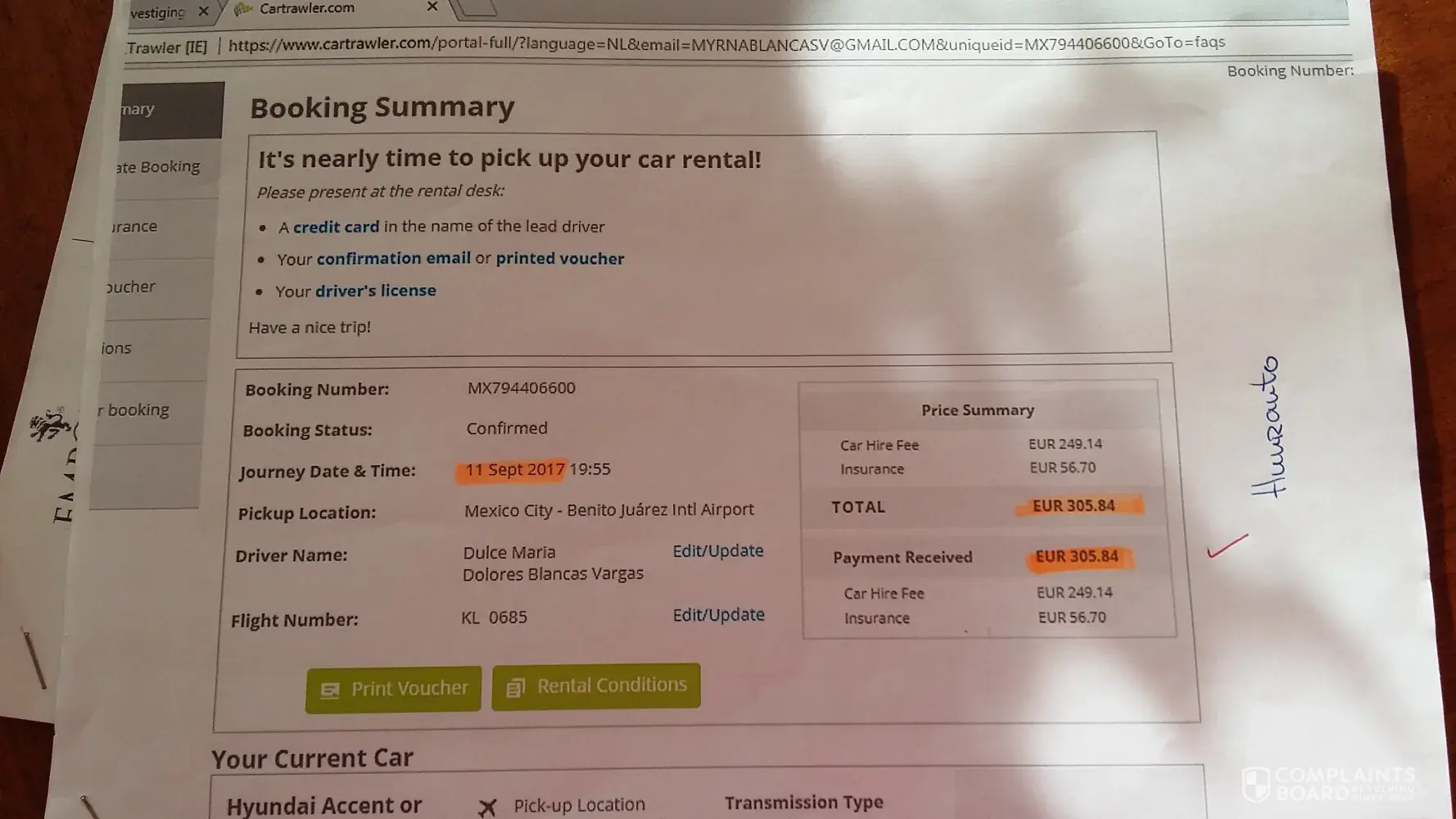Switch to the Cartrawler.com tab

coord(307,8)
